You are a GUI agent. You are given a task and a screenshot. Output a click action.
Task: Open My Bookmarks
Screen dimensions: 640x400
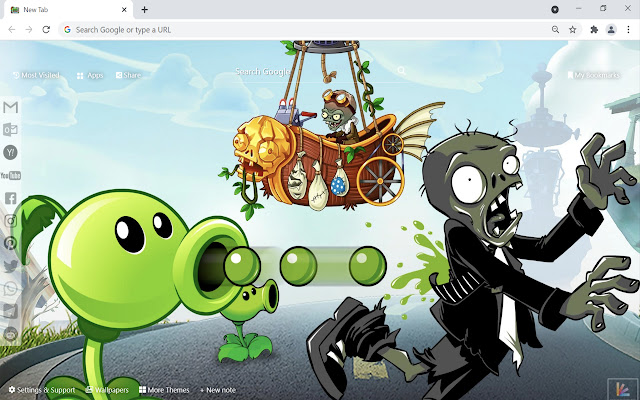(x=593, y=75)
